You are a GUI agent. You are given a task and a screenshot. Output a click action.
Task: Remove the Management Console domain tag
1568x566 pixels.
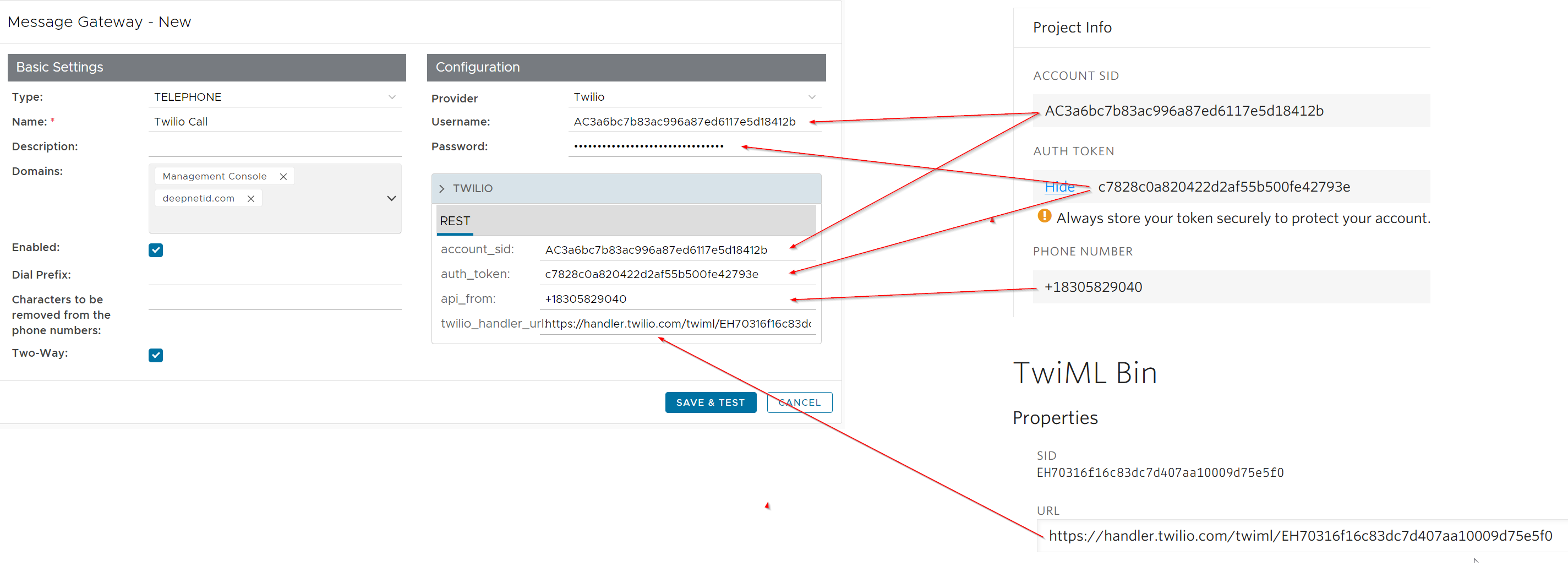click(283, 177)
